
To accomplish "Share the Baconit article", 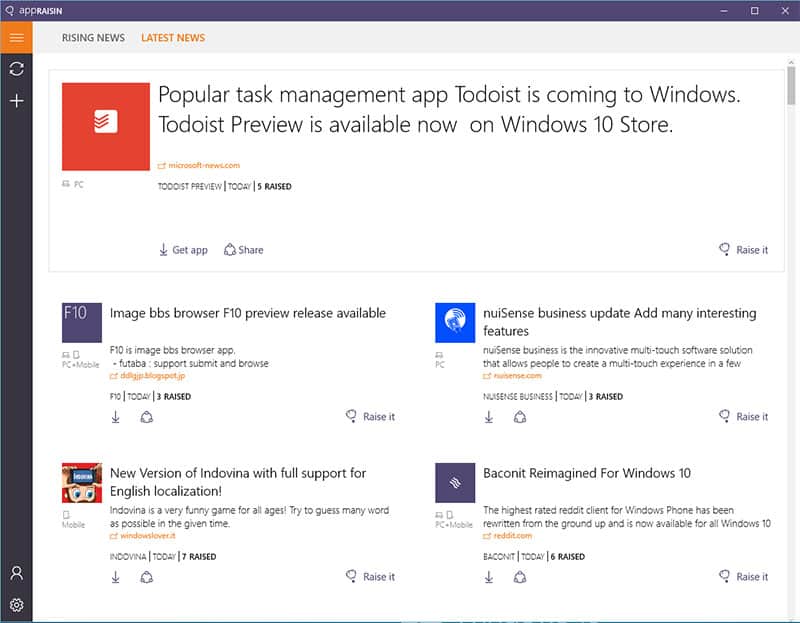I will 520,577.
